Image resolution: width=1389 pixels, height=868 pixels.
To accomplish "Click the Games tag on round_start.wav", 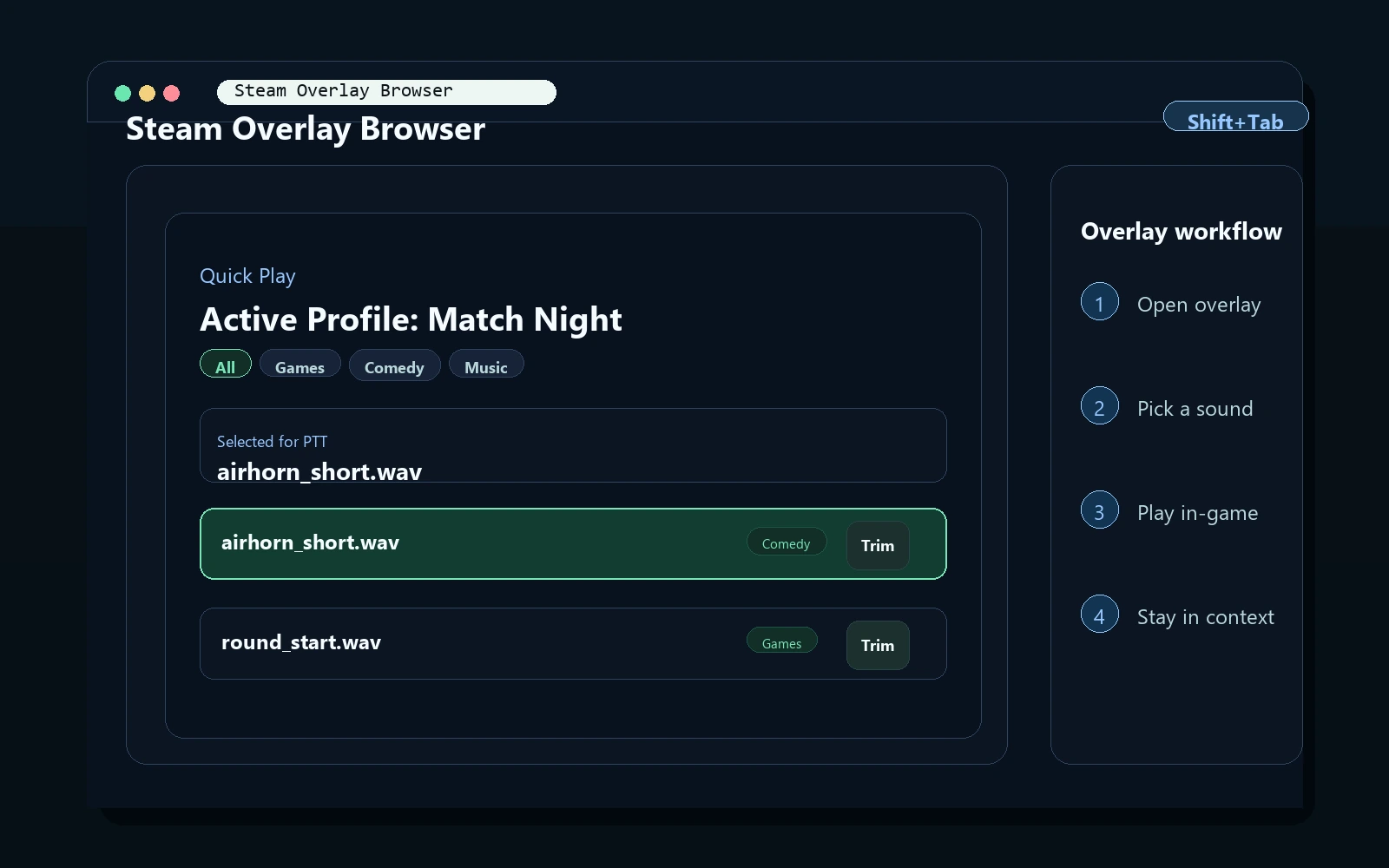I will [782, 641].
